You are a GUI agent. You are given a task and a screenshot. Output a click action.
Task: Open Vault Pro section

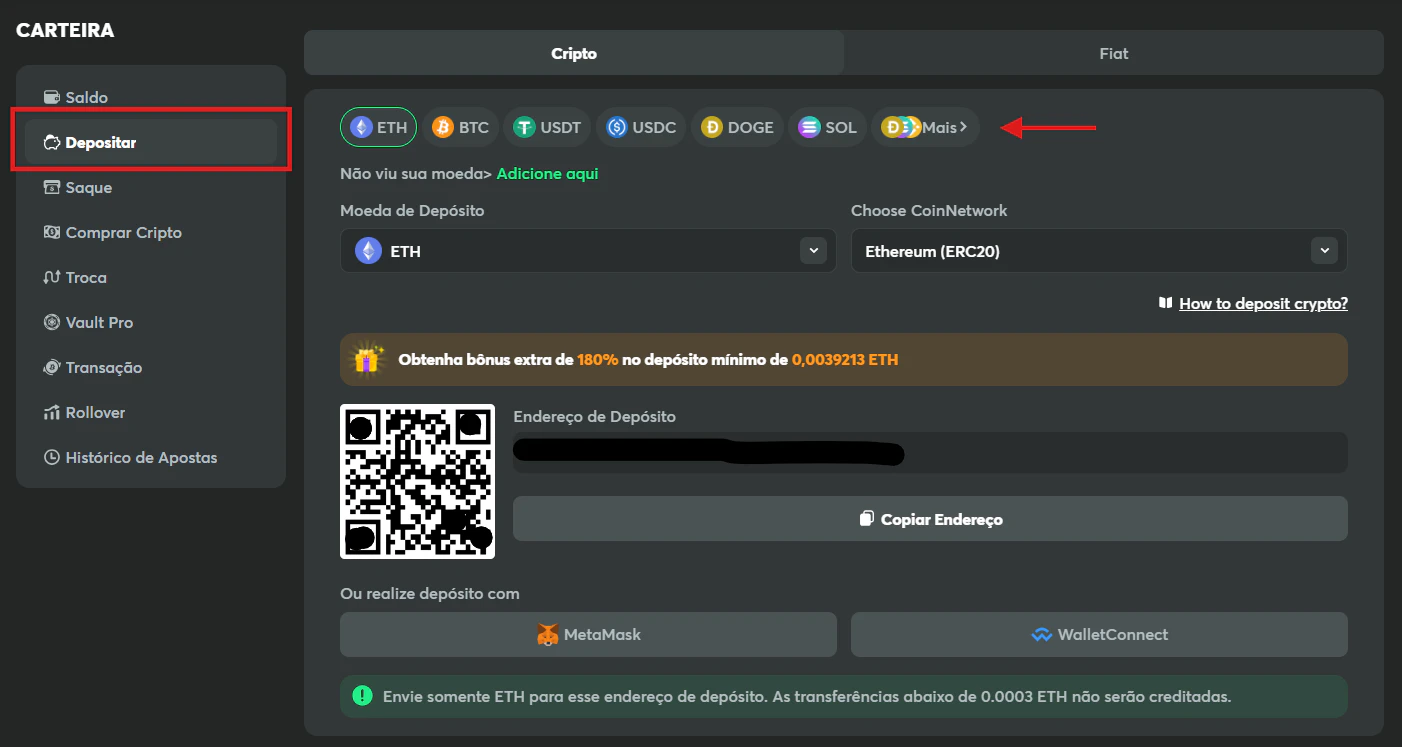click(x=151, y=322)
